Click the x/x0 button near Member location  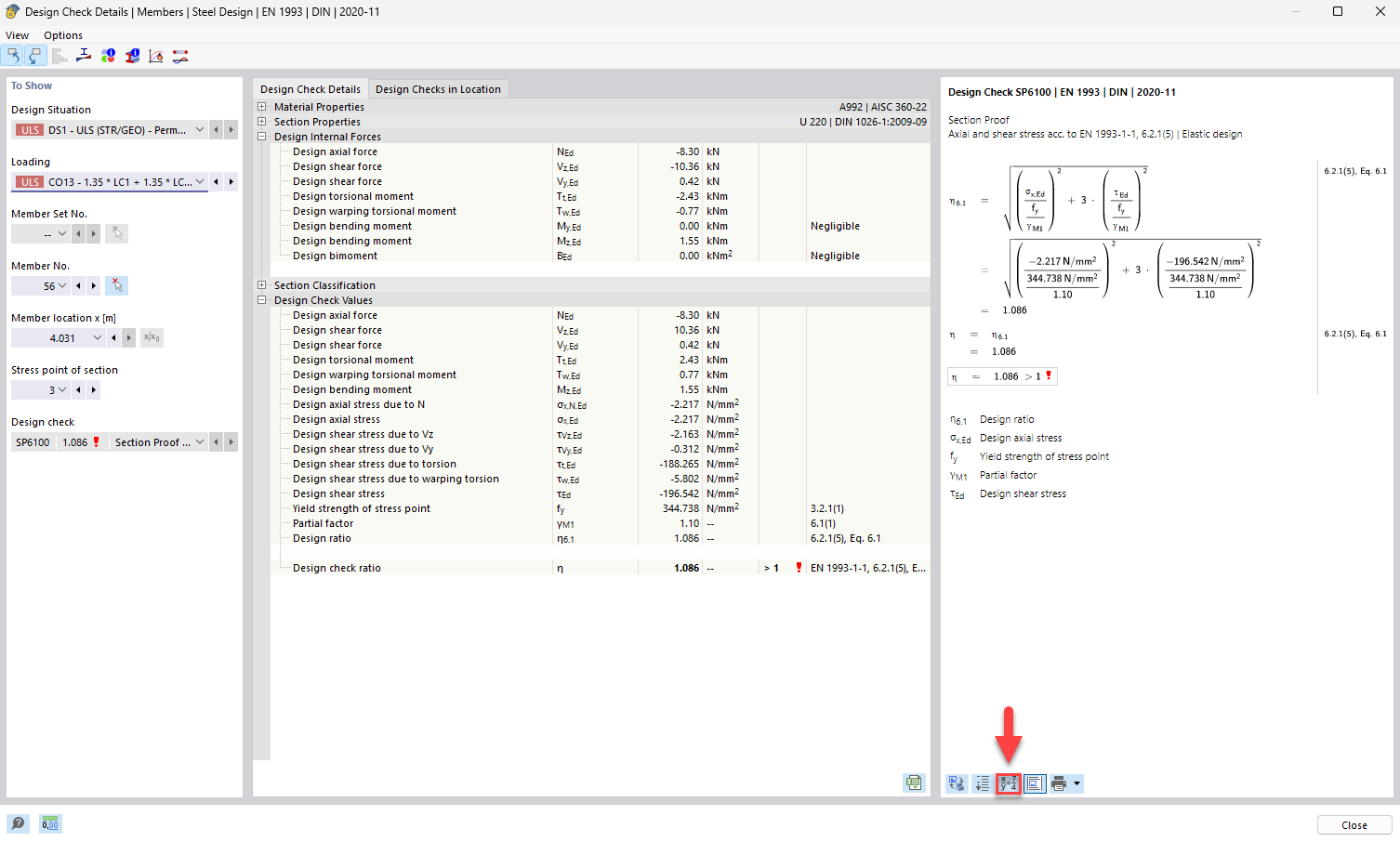pos(152,337)
